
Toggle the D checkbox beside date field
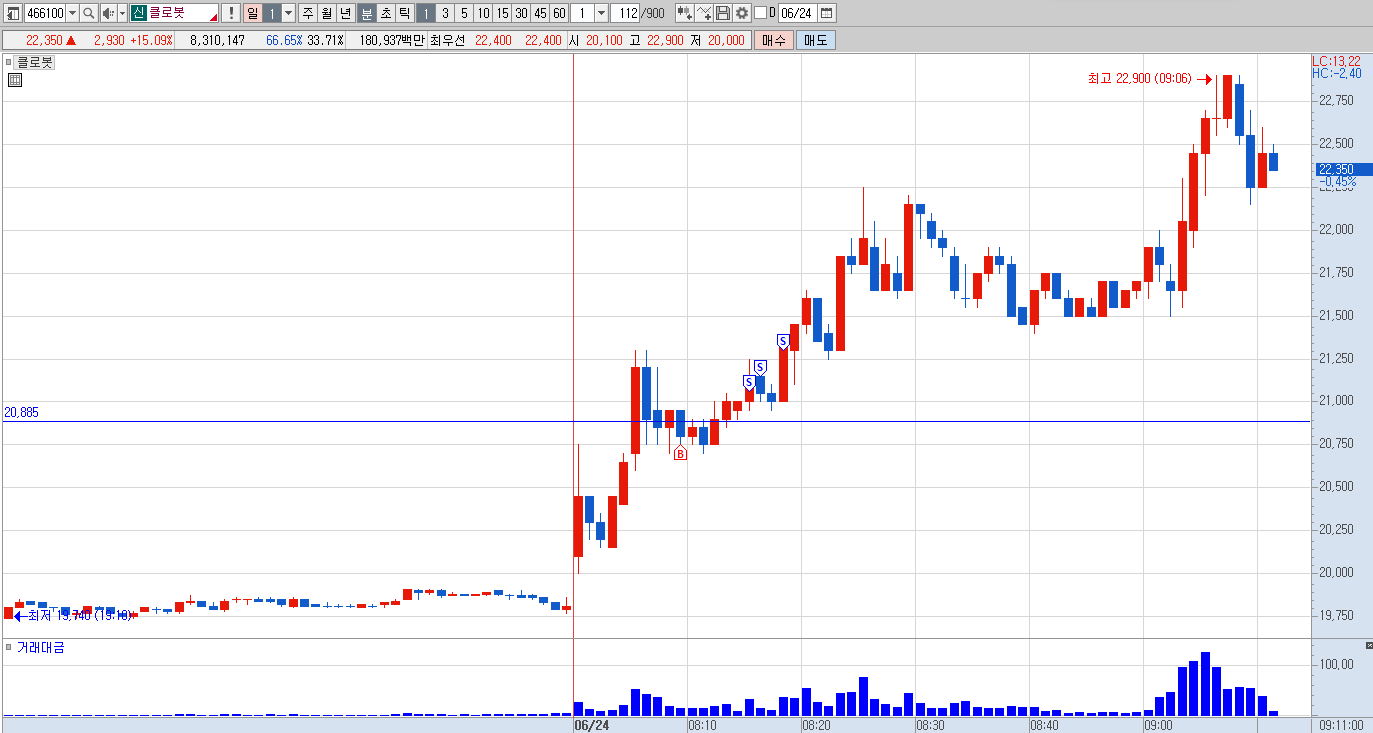click(x=760, y=13)
